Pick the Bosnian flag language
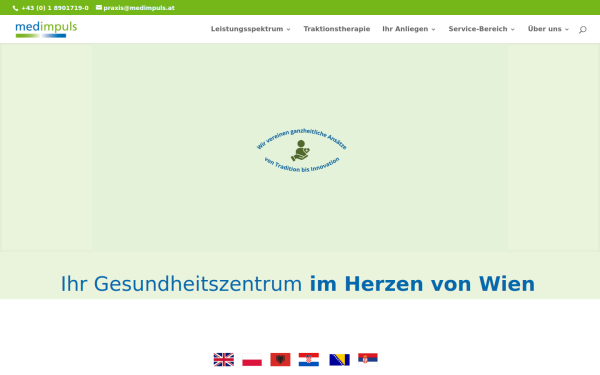The height and width of the screenshot is (375, 600). (339, 359)
